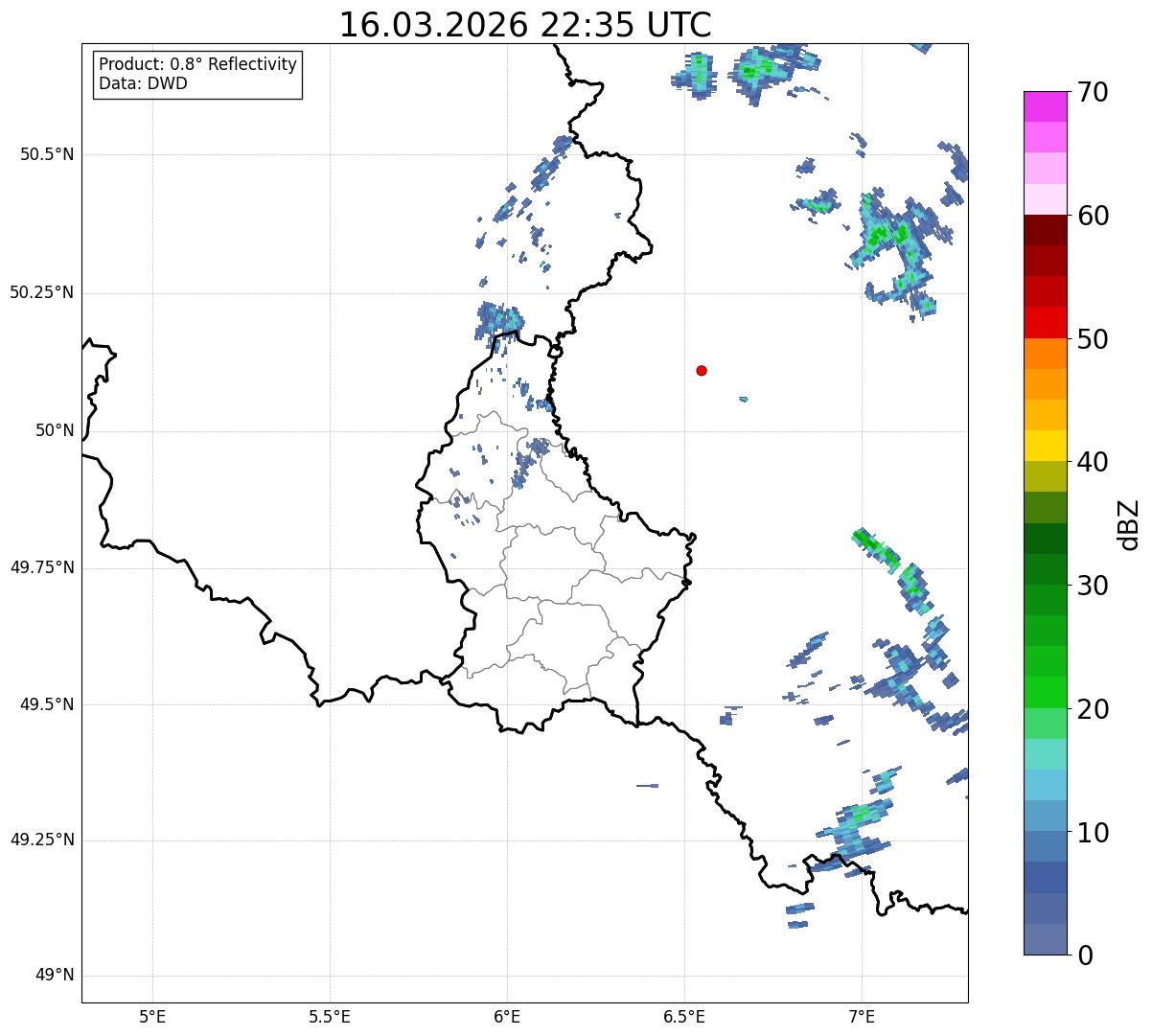Click the title "16.03.2026 22:35 UTC"
The width and height of the screenshot is (1152, 1036).
(525, 25)
